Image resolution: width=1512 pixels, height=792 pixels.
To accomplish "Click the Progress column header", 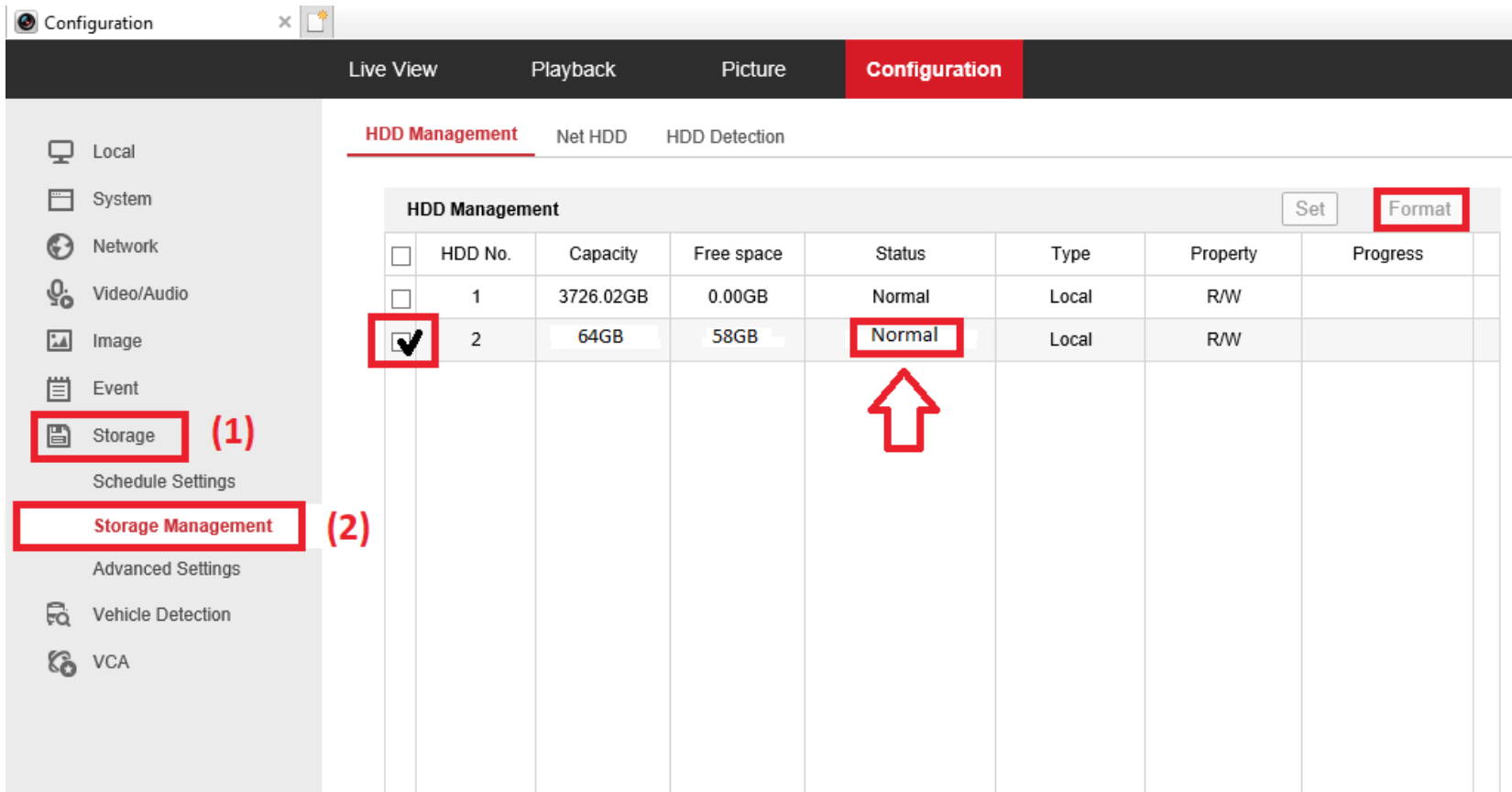I will 1387,254.
